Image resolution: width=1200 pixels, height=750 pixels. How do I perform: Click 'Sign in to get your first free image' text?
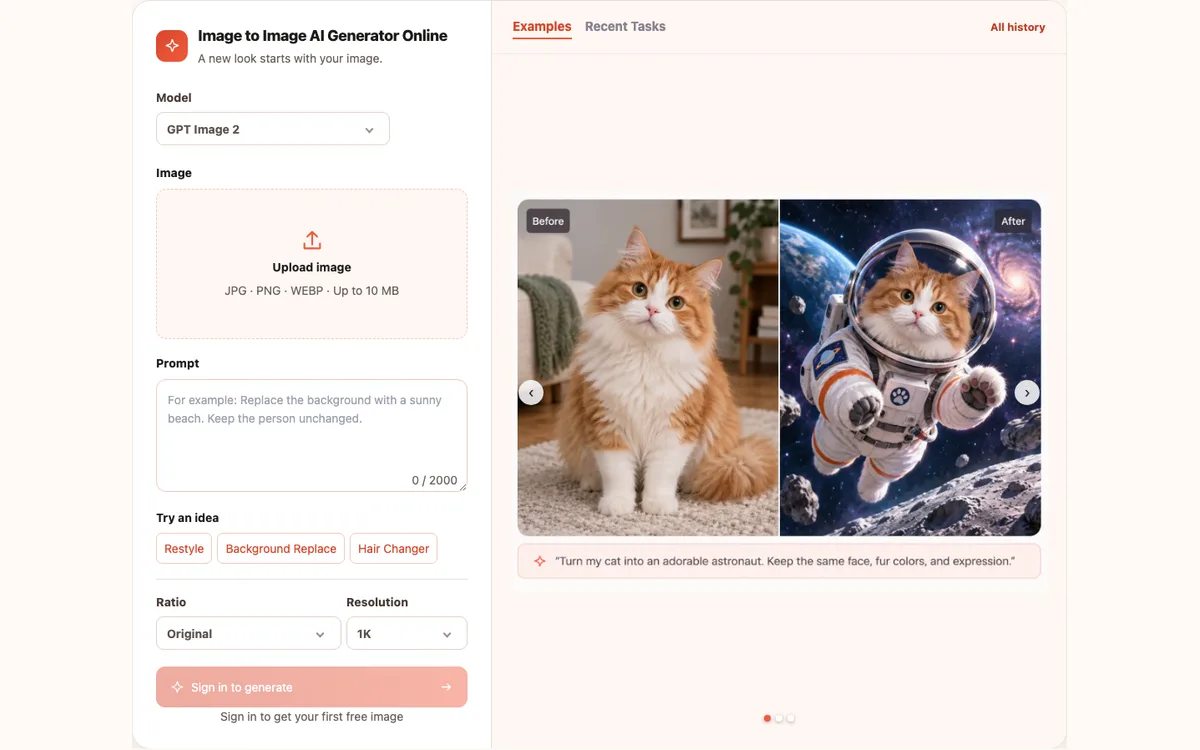[312, 717]
